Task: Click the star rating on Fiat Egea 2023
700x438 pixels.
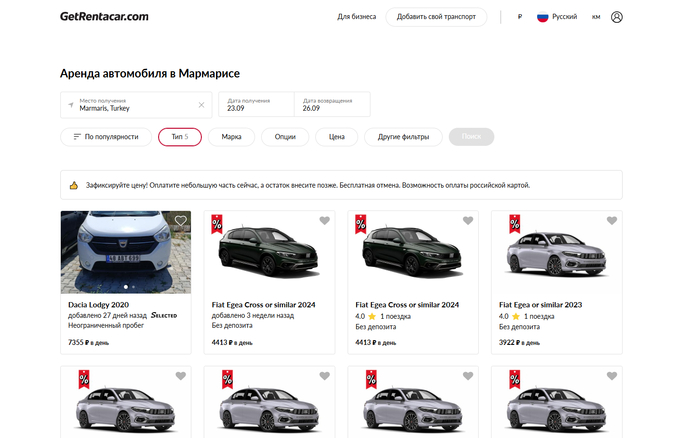Action: click(516, 316)
